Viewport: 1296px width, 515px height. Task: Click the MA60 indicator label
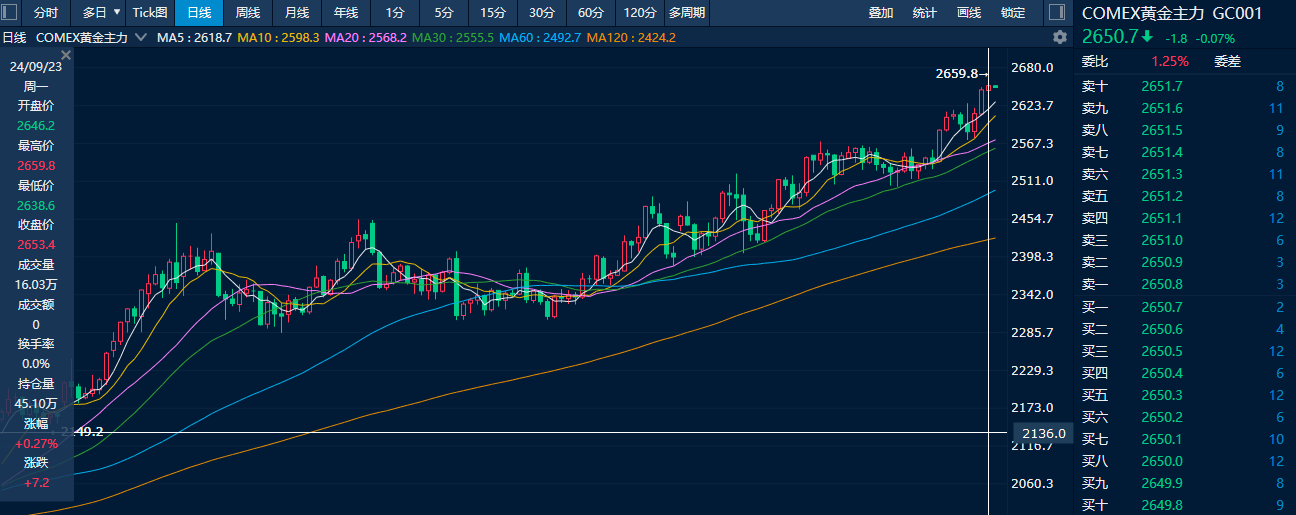point(538,37)
